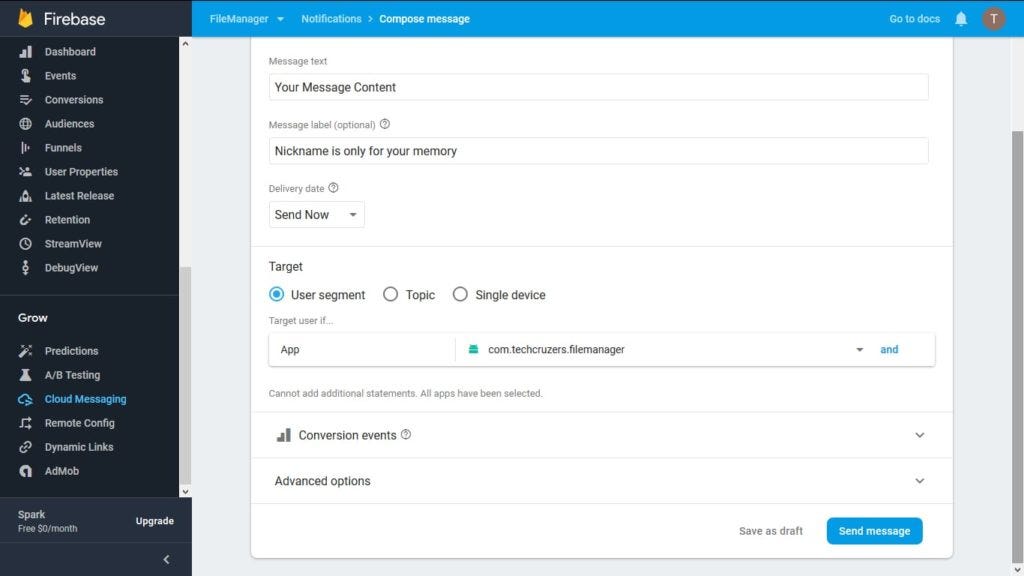Expand the Conversion events section
Screen dimensions: 1024x576
point(601,435)
